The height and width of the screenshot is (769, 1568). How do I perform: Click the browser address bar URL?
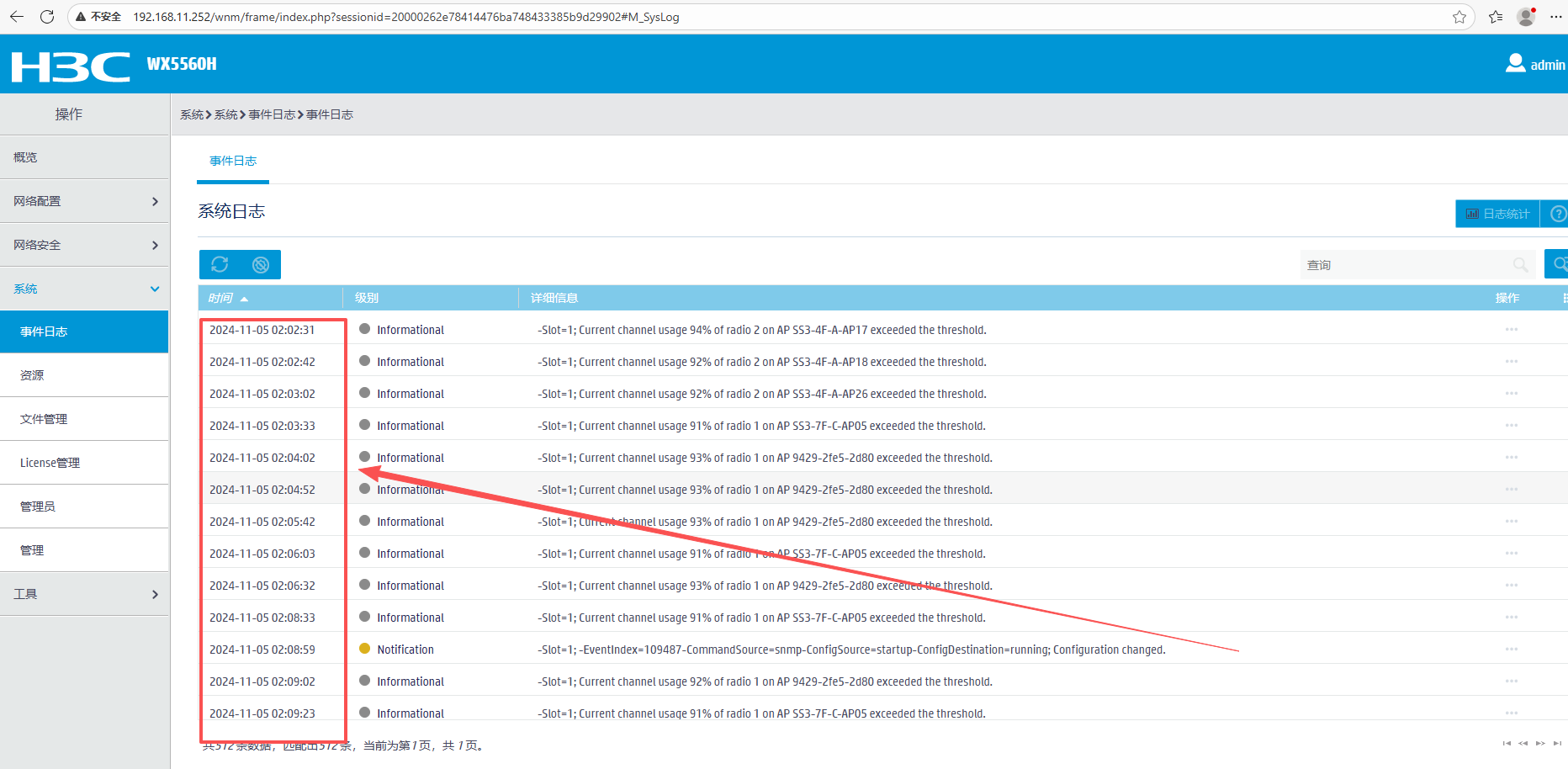406,17
